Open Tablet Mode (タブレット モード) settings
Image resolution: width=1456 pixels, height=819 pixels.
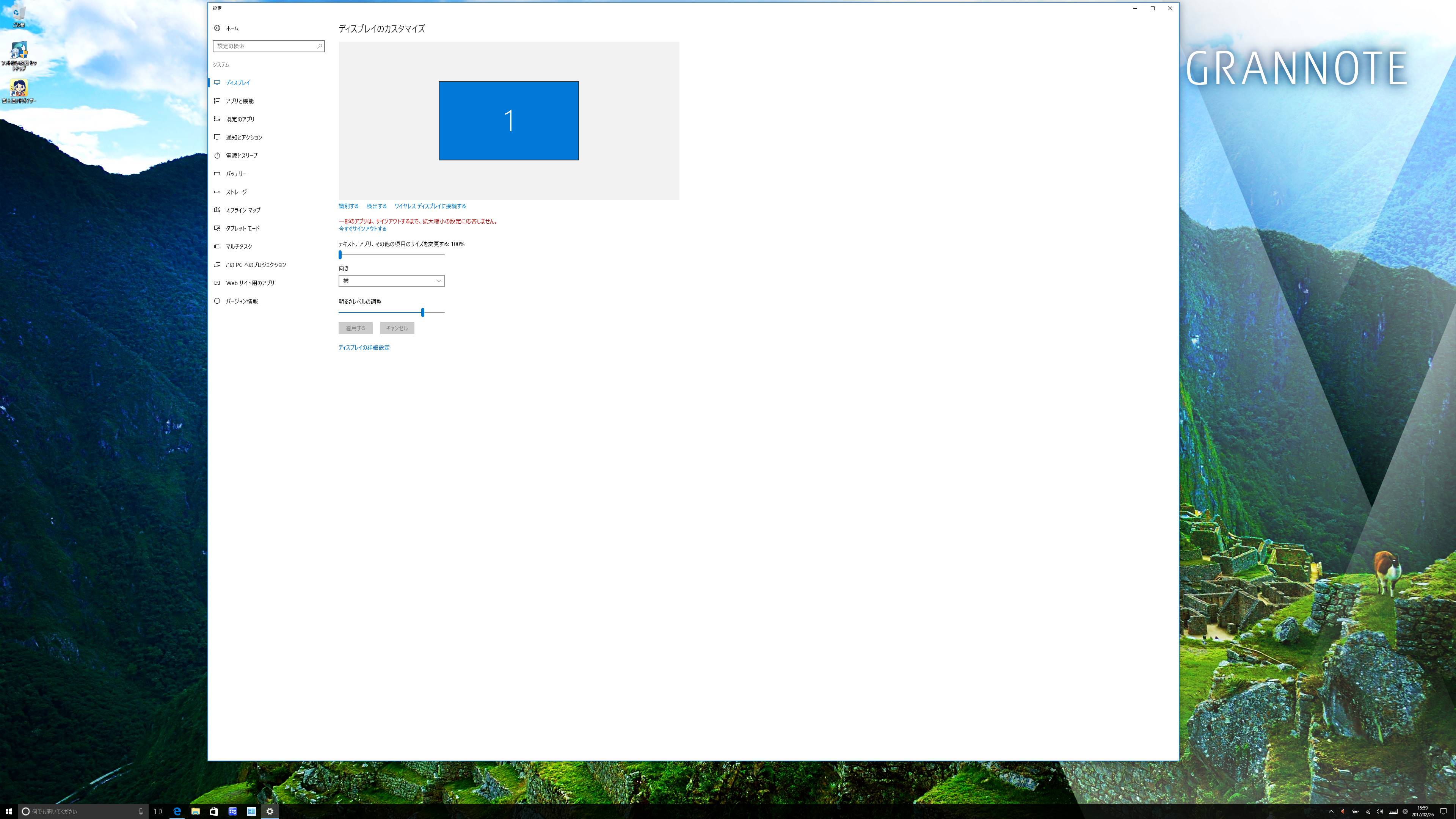pos(243,228)
